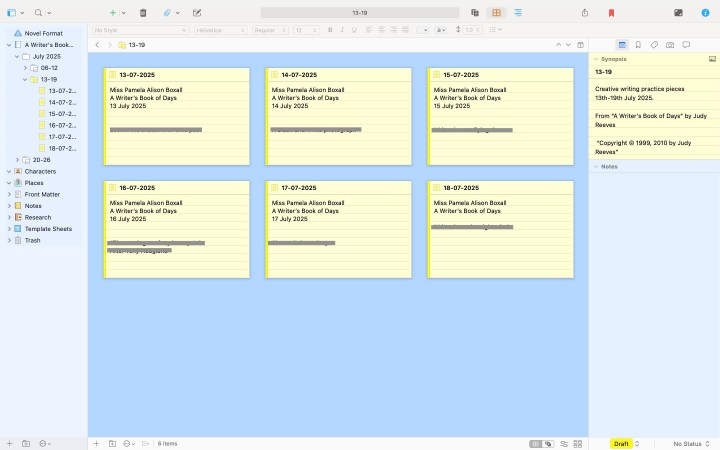Select the Characters folder in Binder

(x=40, y=171)
